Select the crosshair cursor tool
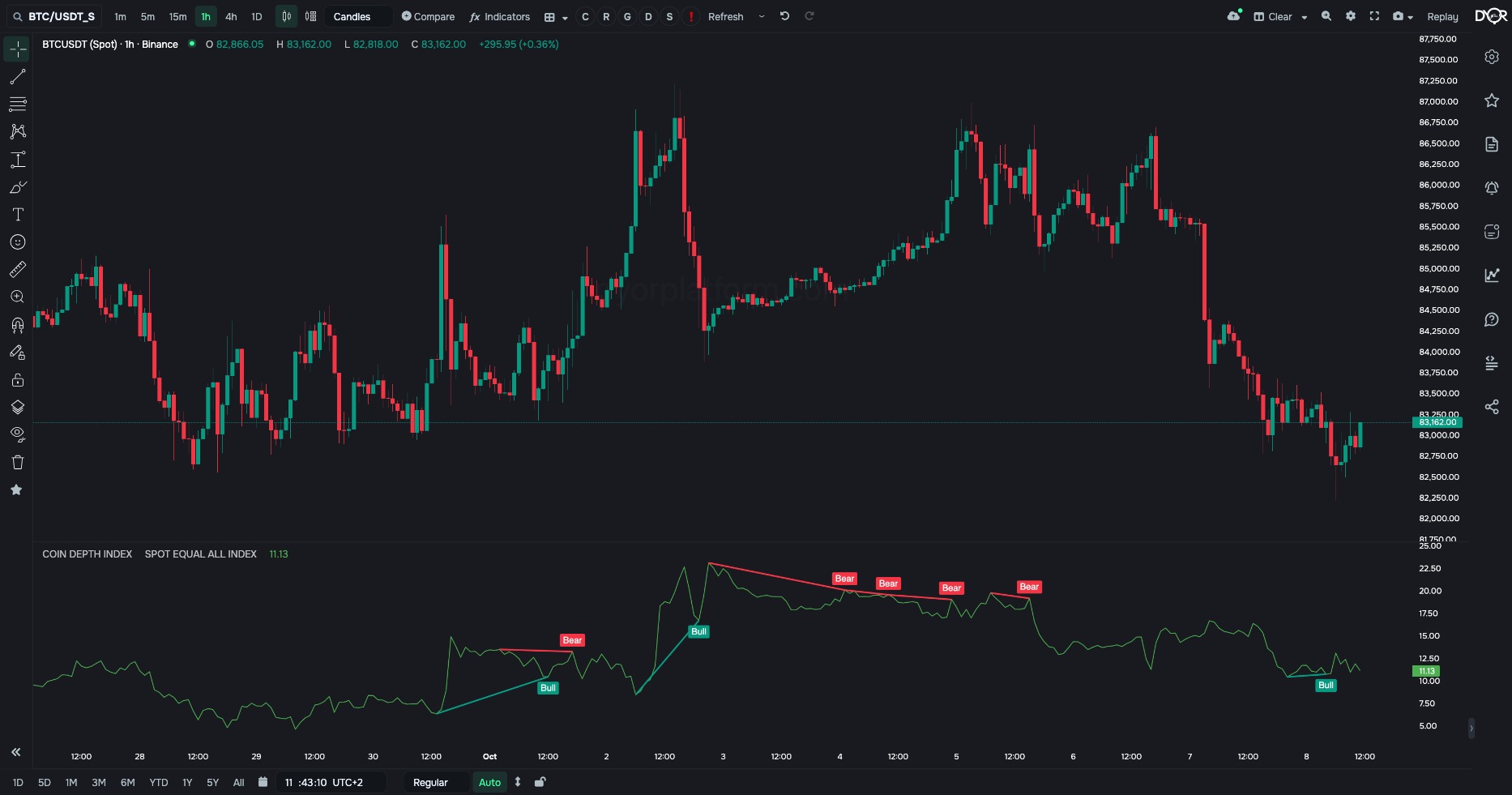This screenshot has height=795, width=1512. (17, 49)
